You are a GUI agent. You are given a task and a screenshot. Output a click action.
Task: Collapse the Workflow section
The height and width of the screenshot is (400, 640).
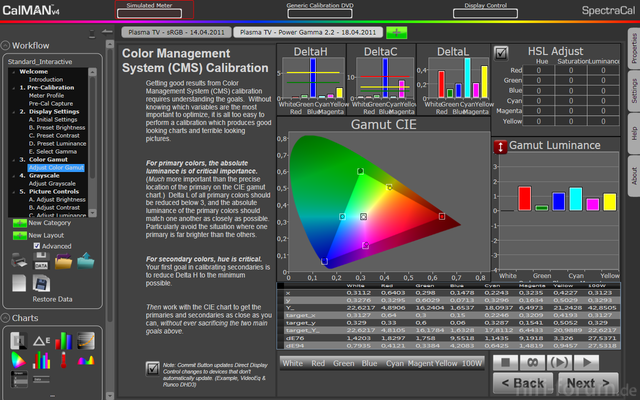click(5, 45)
